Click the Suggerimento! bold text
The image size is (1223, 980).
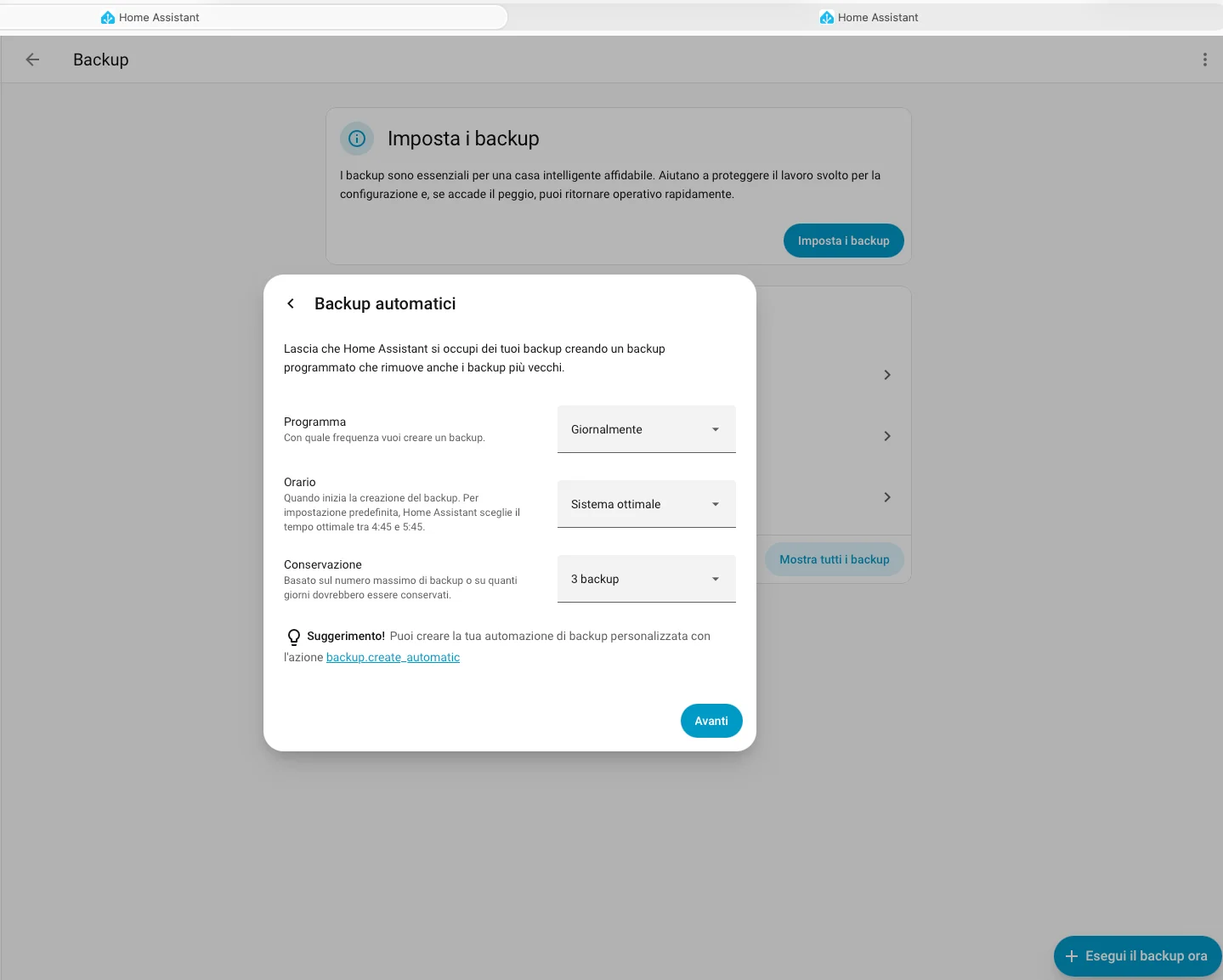coord(346,636)
